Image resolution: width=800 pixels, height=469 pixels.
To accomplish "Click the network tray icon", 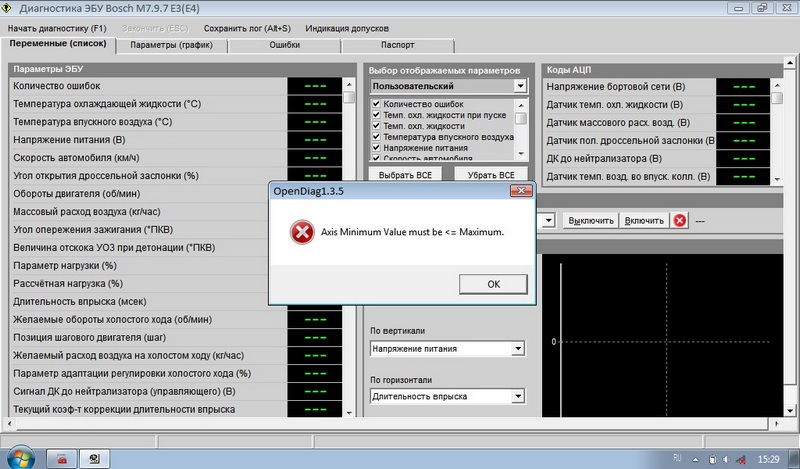I will [741, 459].
